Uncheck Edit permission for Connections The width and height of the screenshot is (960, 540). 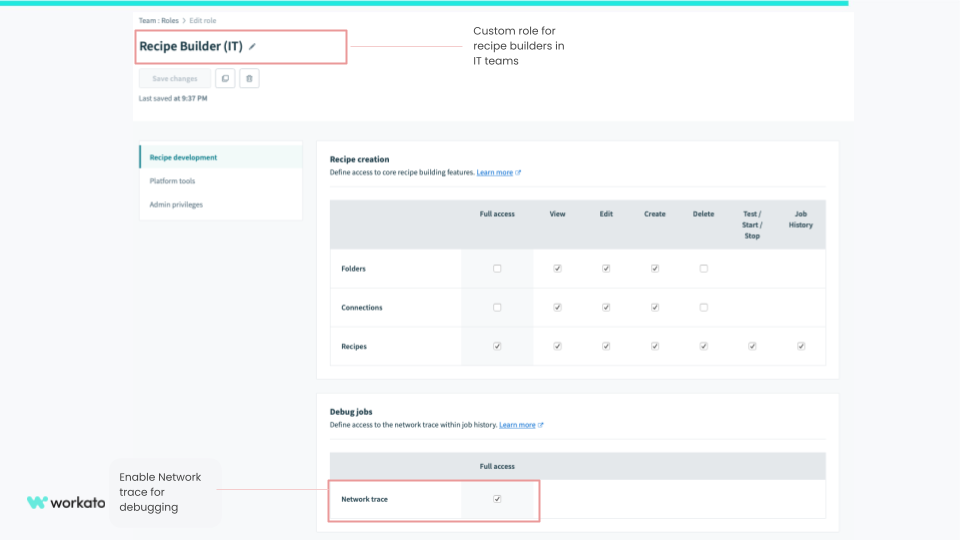coord(606,307)
